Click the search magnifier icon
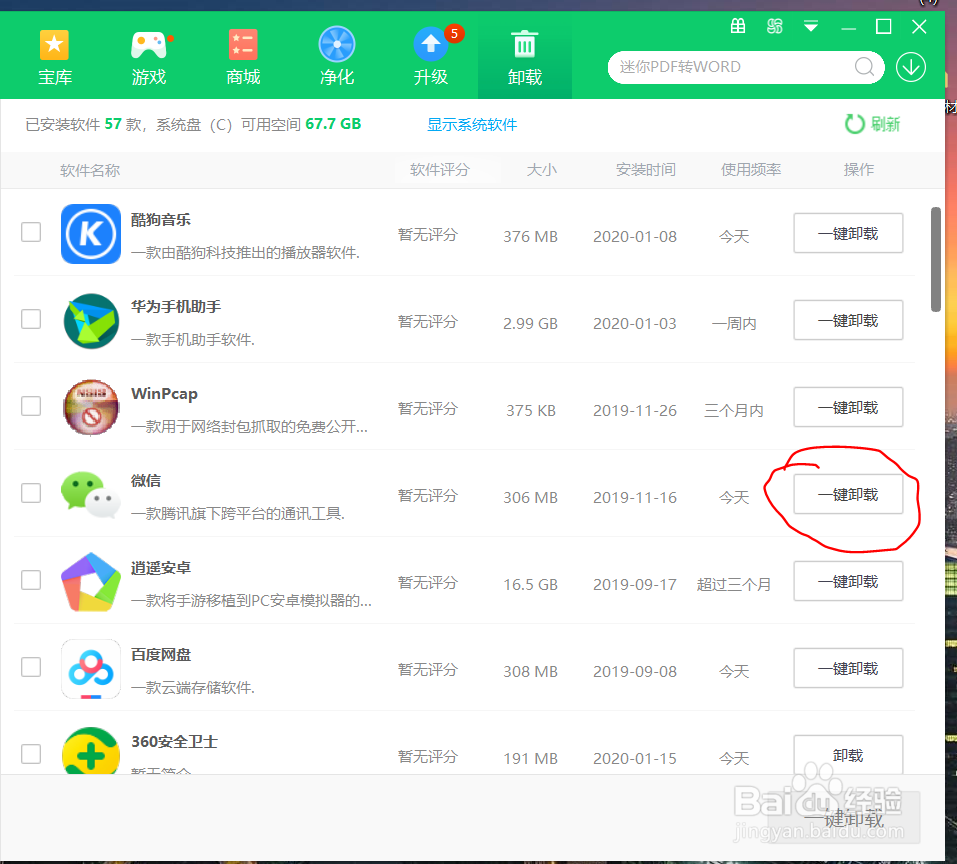Screen dimensions: 957x864 click(x=864, y=67)
